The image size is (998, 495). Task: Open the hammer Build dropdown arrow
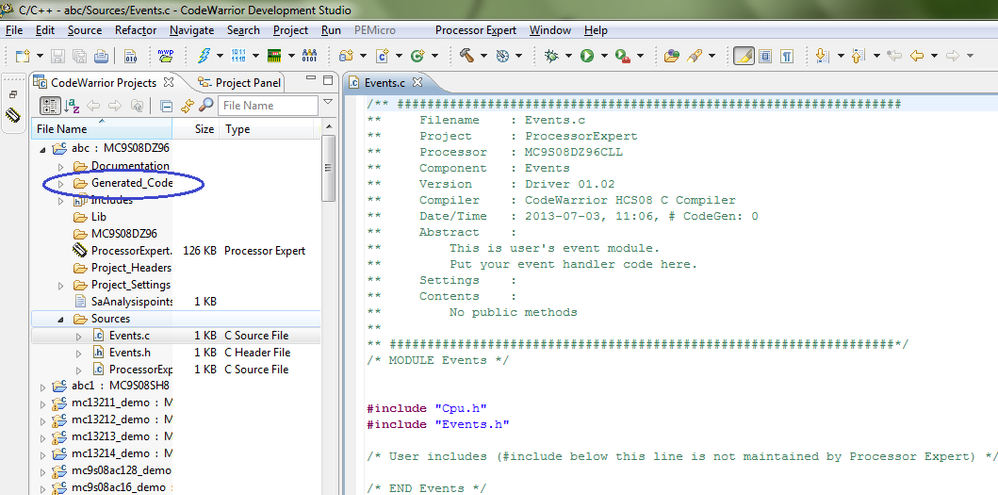pos(484,56)
